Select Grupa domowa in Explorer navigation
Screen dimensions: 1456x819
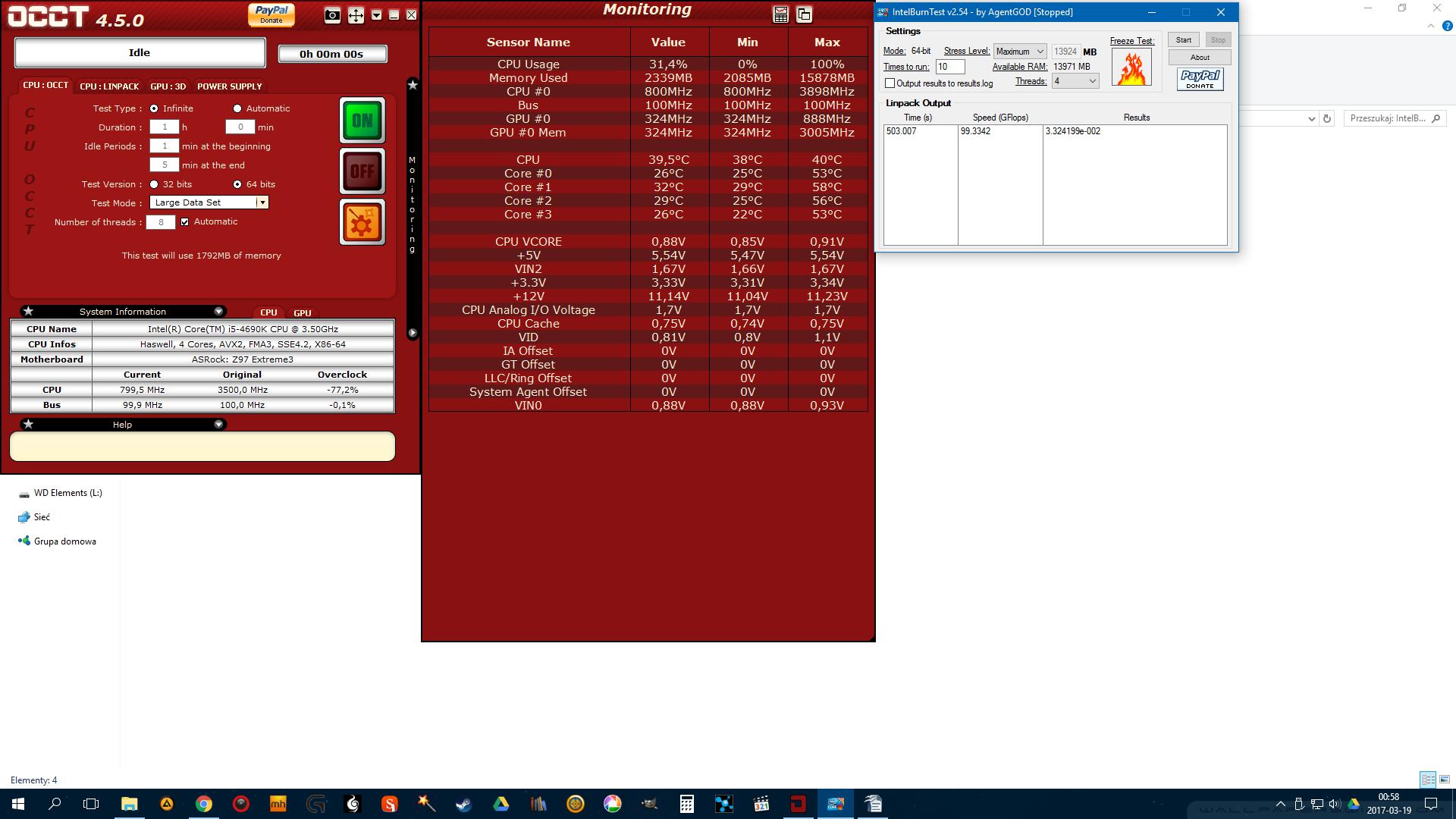click(x=57, y=541)
